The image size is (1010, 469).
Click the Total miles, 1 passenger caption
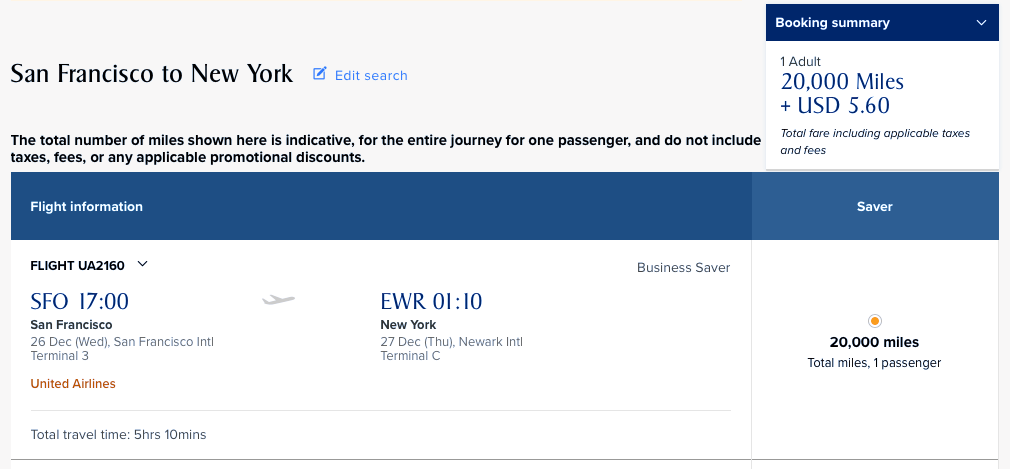point(874,363)
